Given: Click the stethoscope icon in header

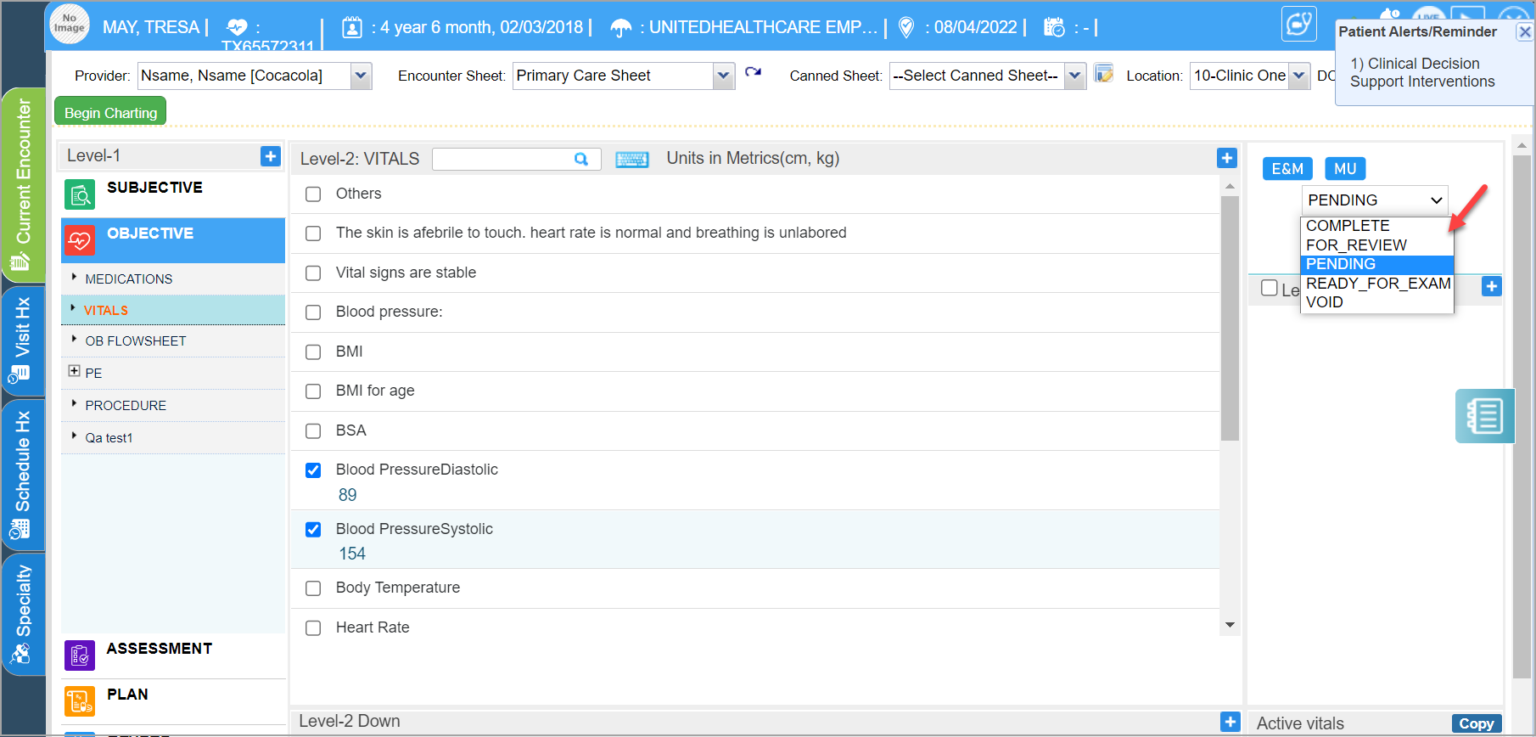Looking at the screenshot, I should tap(1299, 24).
